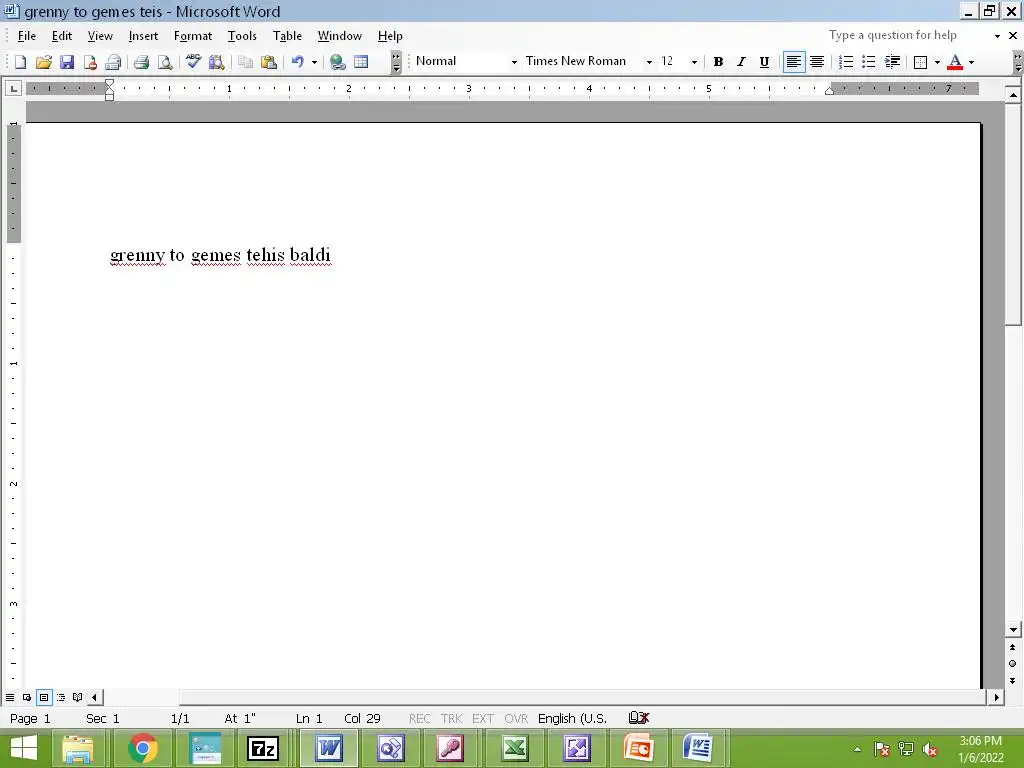Apply the Outside Border button
Viewport: 1024px width, 768px height.
[x=920, y=62]
